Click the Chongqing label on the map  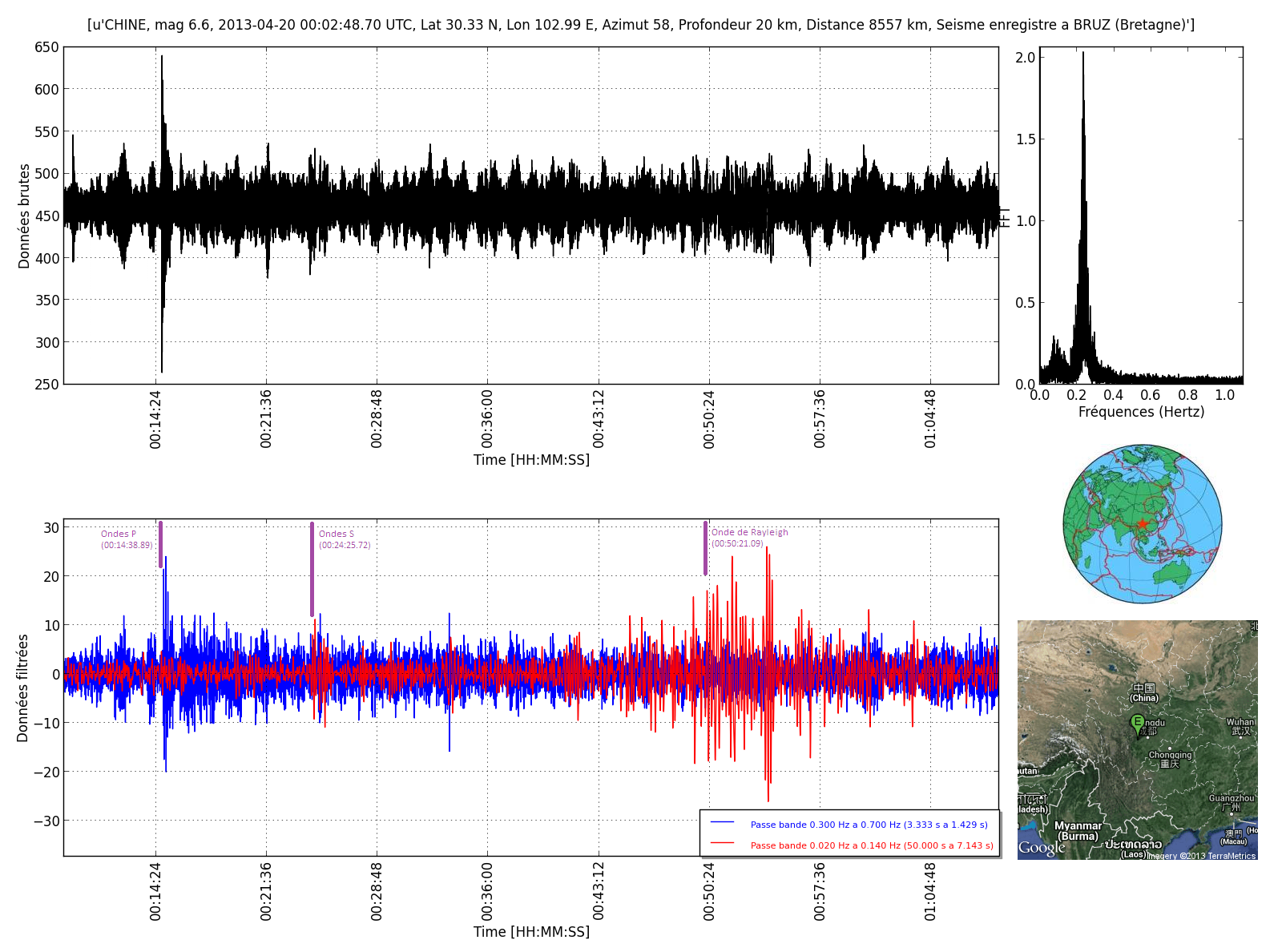pos(1170,755)
